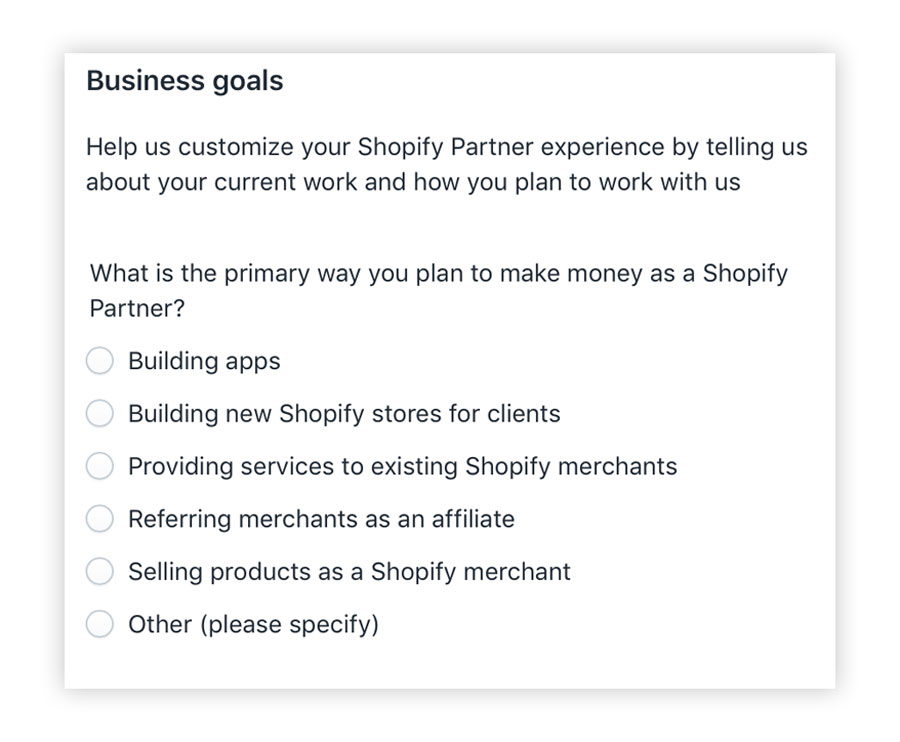900x742 pixels.
Task: Select the Building apps radio button
Action: pos(99,361)
